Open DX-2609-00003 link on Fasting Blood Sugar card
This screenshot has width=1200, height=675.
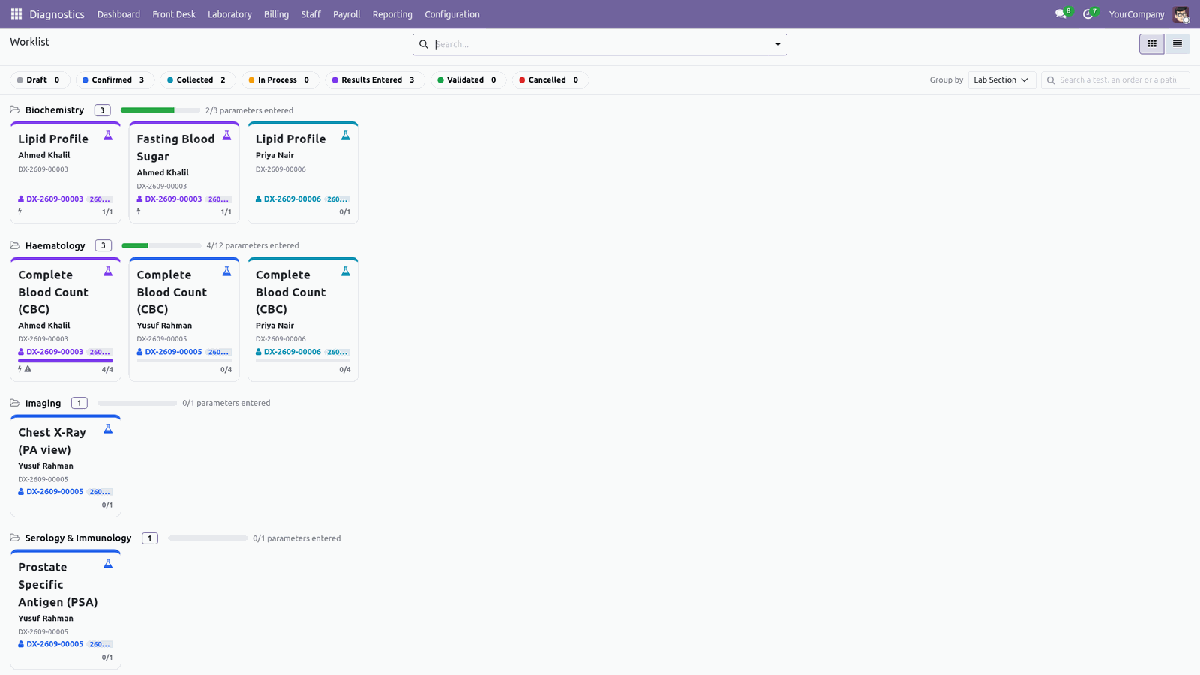pyautogui.click(x=173, y=199)
